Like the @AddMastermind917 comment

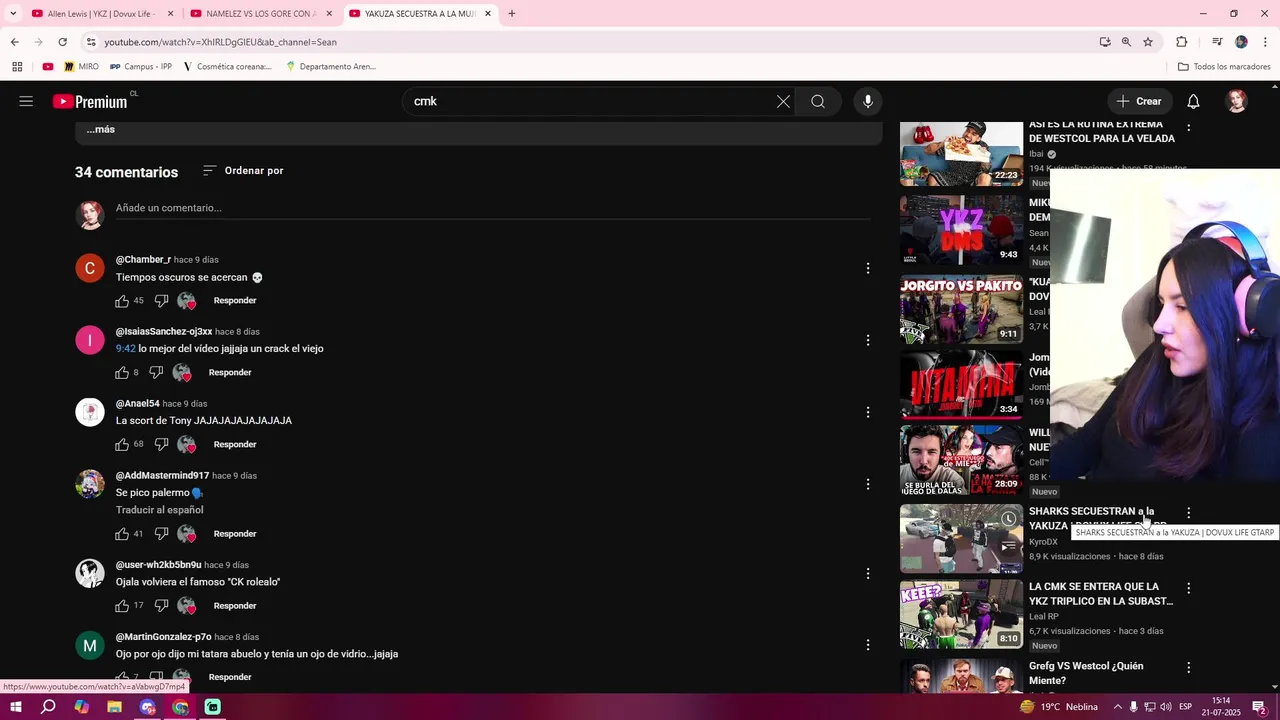[x=122, y=534]
